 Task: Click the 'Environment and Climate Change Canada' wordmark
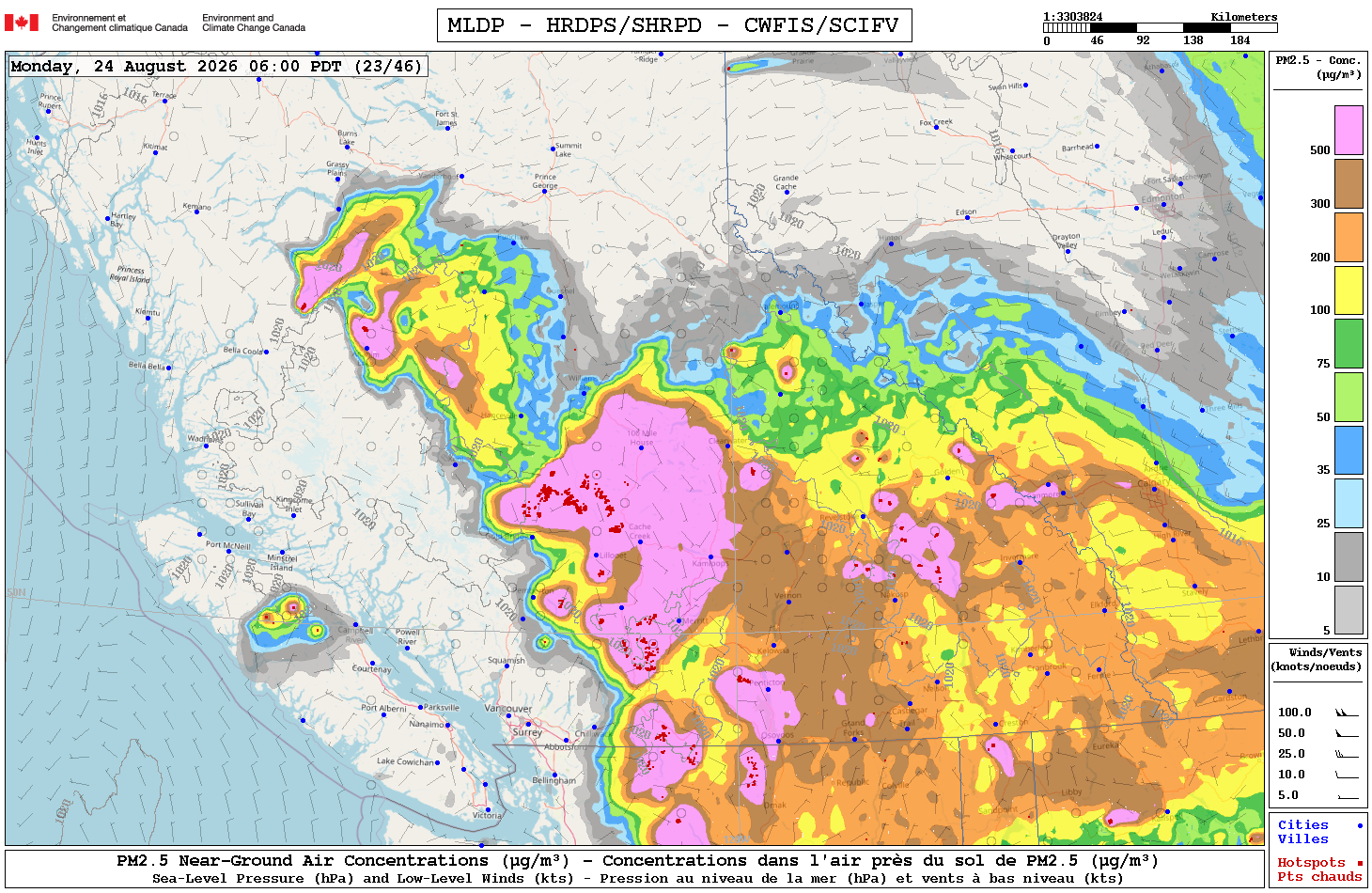[x=254, y=23]
